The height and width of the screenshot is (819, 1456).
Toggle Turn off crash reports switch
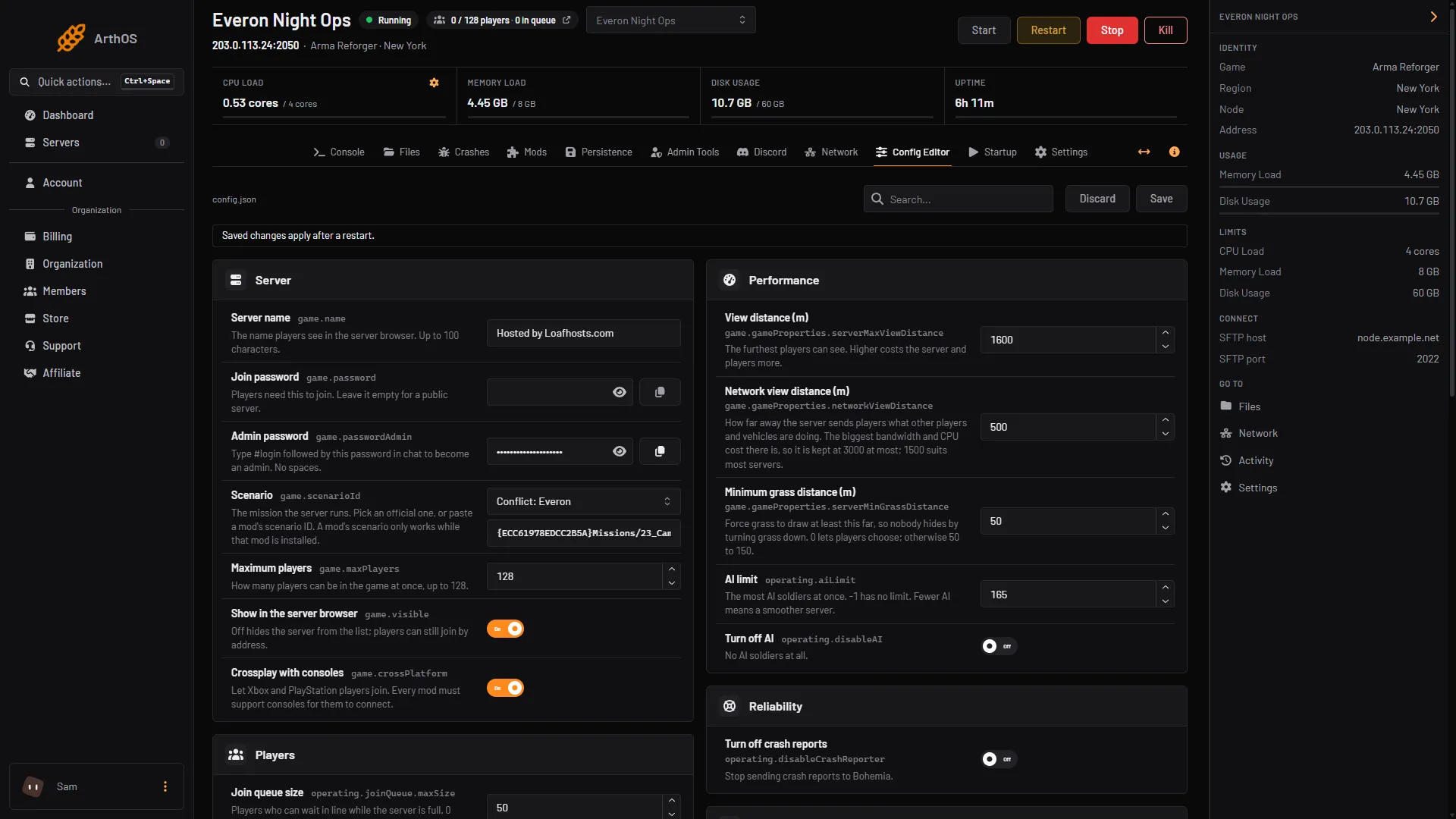pos(999,759)
